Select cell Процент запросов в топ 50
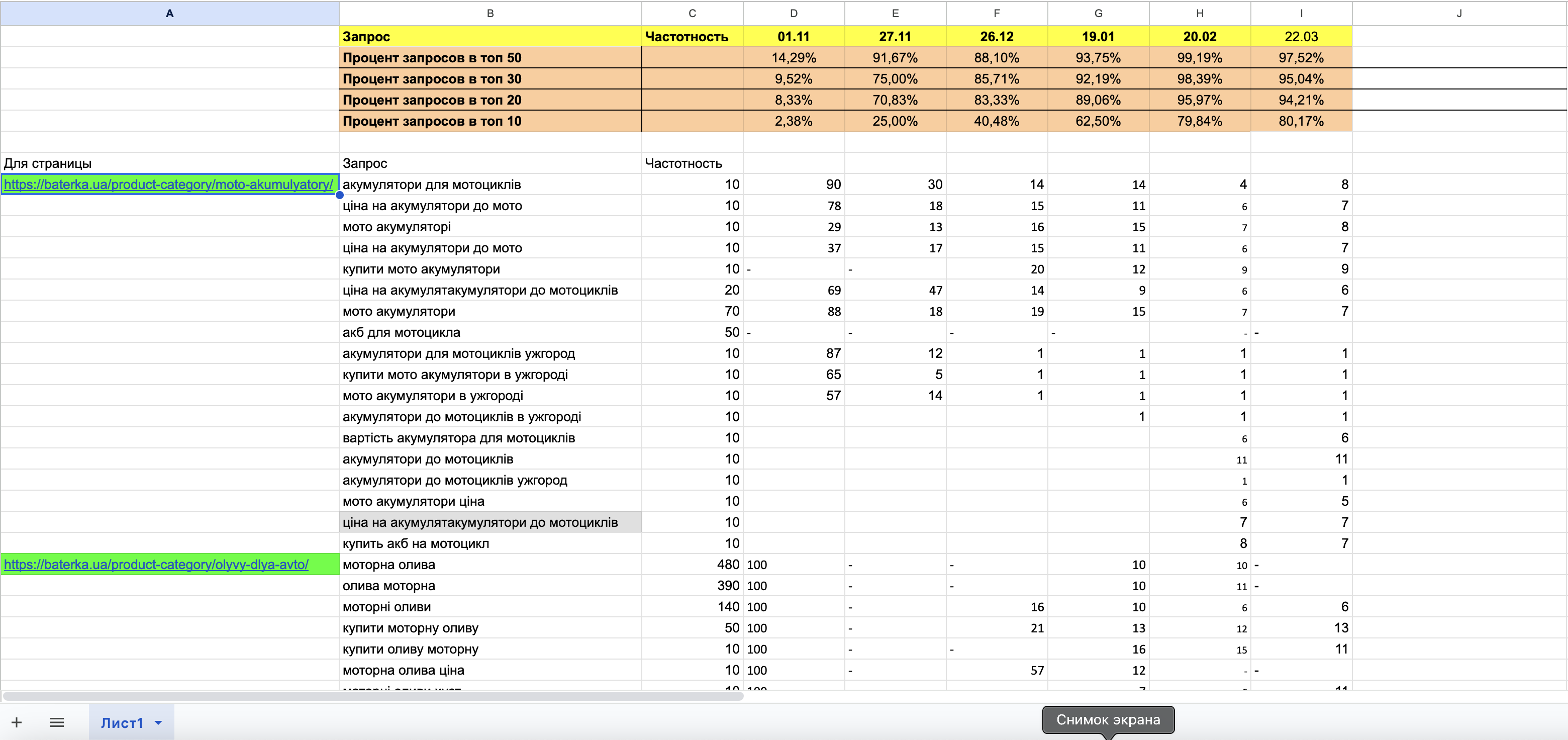The image size is (1568, 740). click(x=490, y=58)
